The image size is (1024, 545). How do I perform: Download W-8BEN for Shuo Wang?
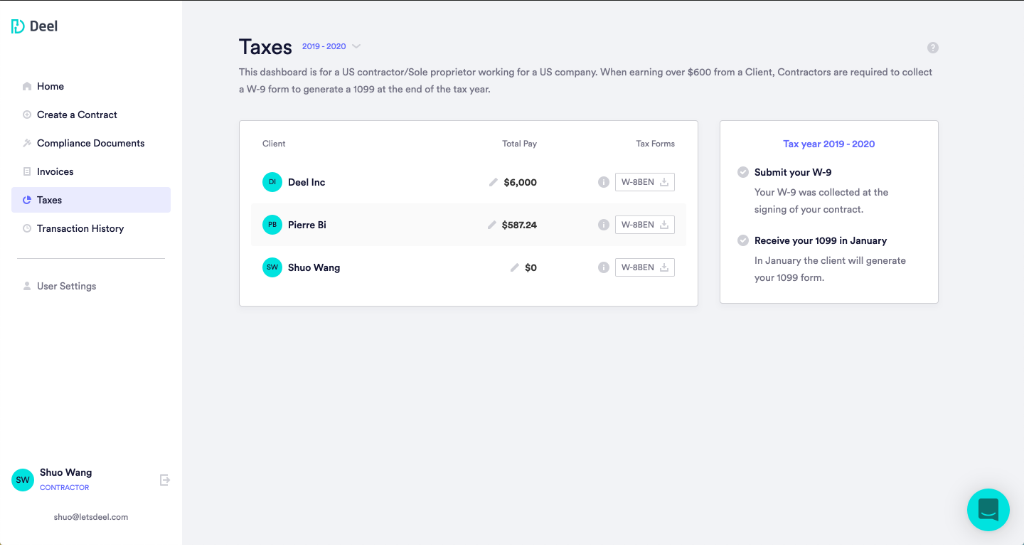[645, 268]
